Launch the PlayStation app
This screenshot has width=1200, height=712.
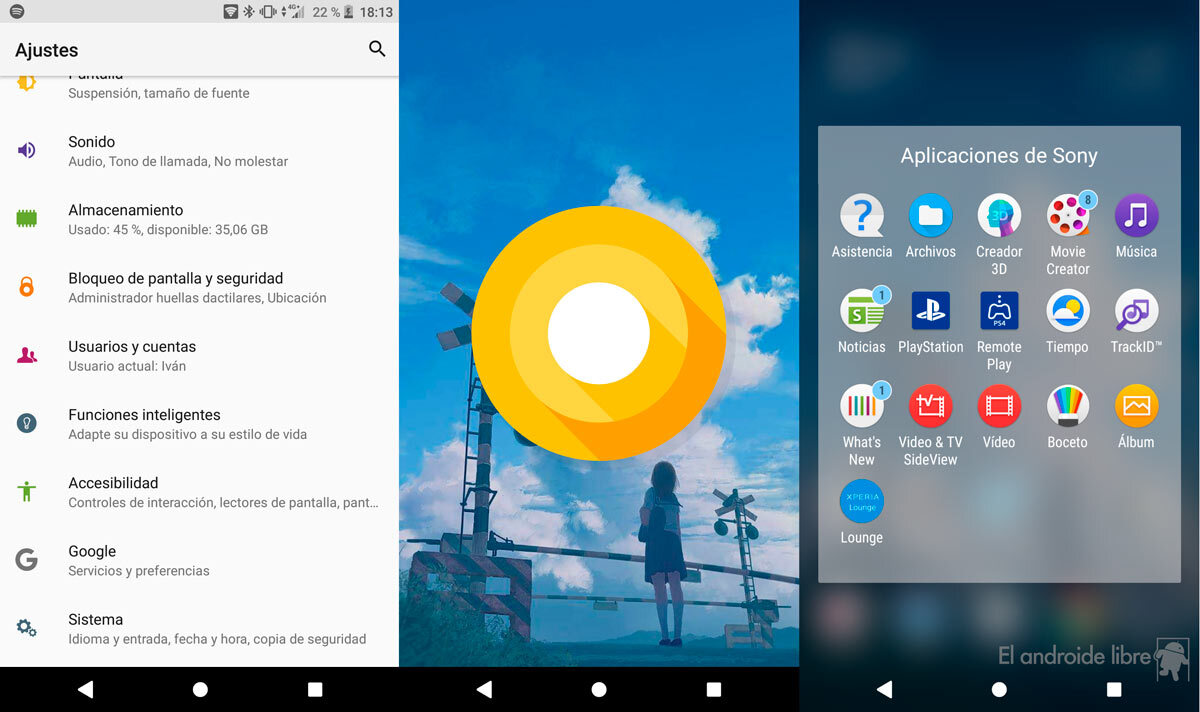click(x=931, y=311)
